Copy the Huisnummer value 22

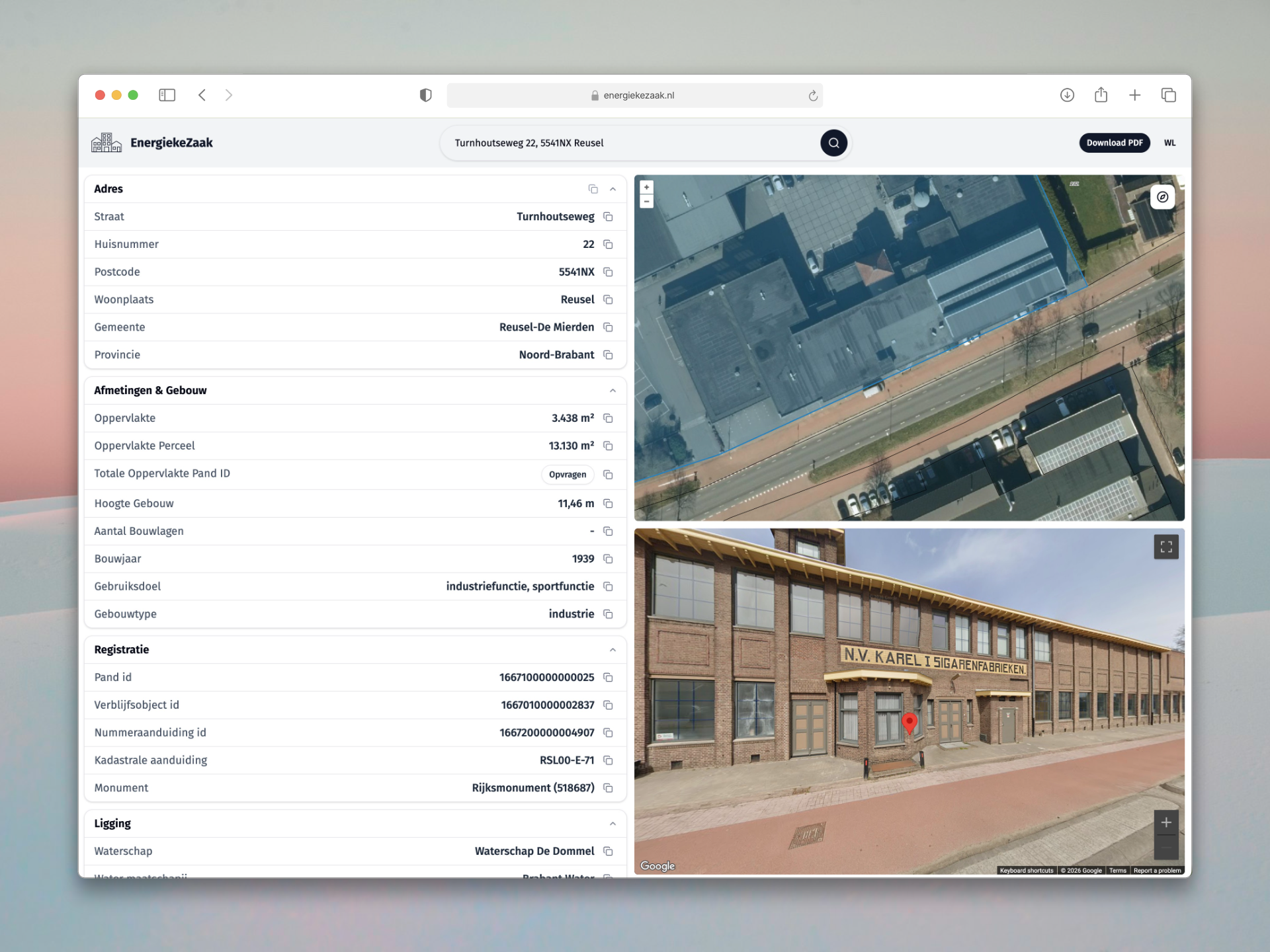608,245
